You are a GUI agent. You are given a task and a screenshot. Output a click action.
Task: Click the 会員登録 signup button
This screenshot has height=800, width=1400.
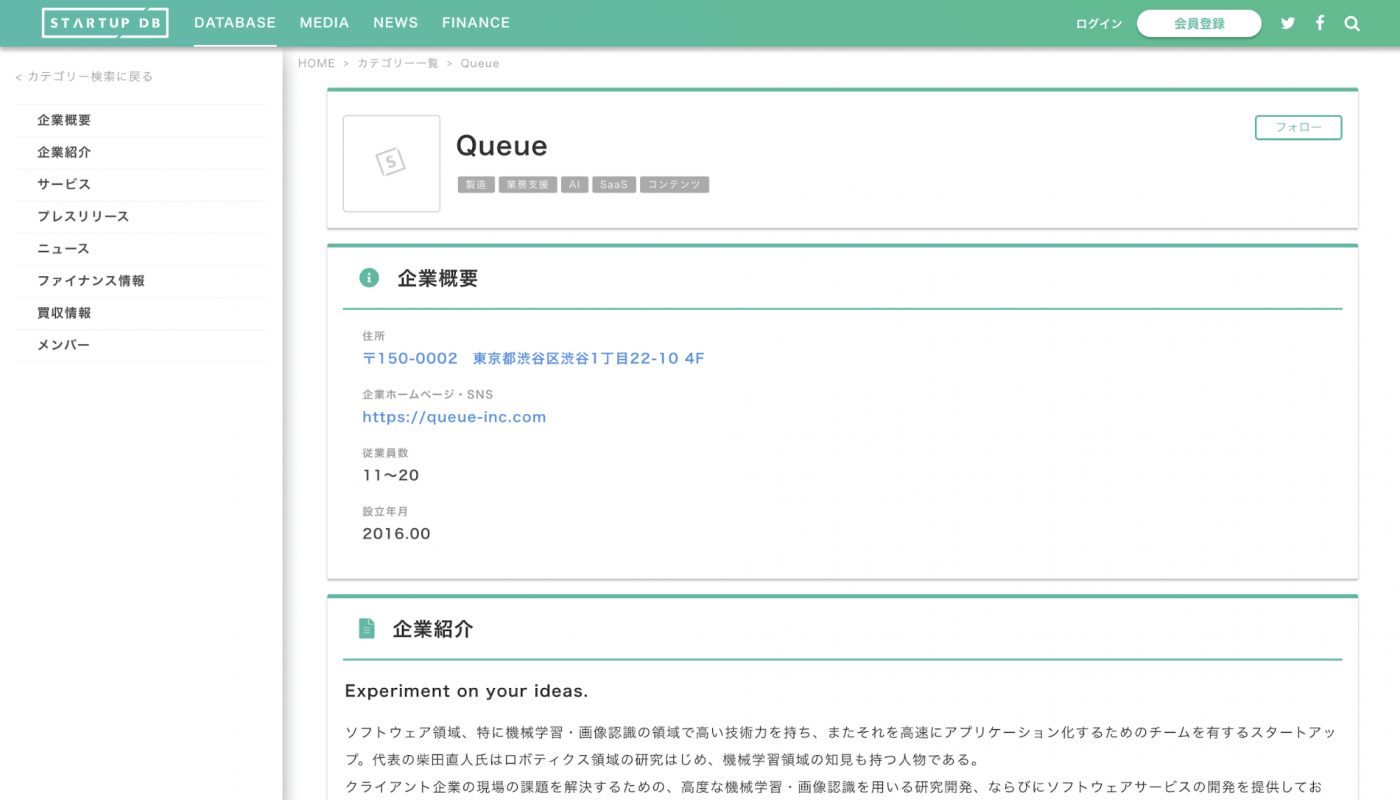[1198, 22]
